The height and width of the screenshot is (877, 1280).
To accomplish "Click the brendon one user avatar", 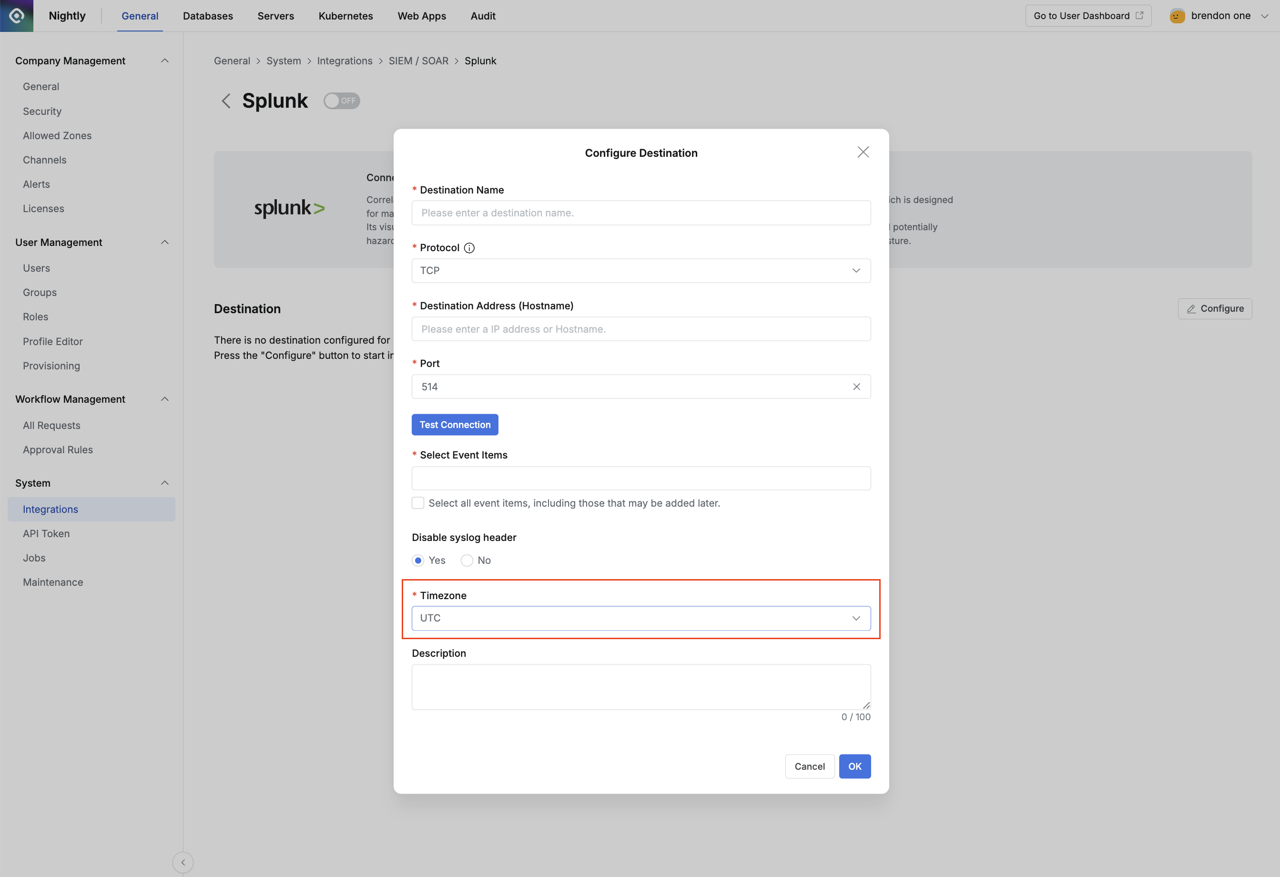I will [x=1177, y=16].
